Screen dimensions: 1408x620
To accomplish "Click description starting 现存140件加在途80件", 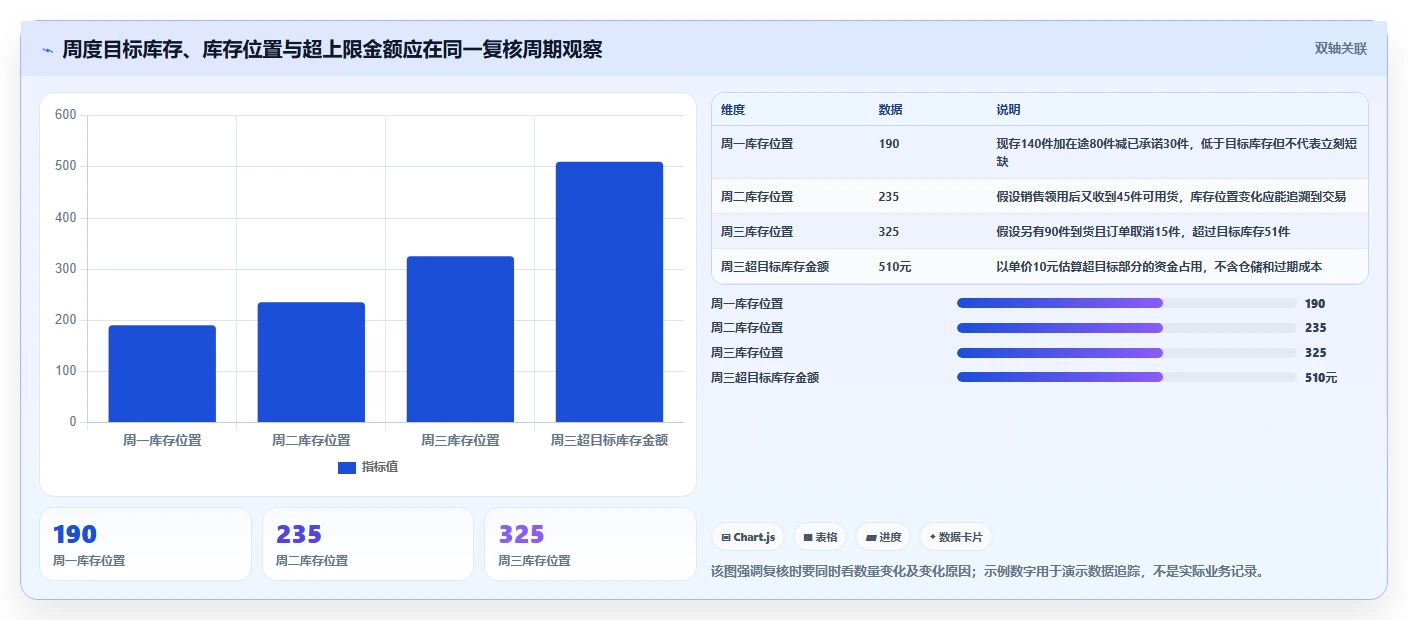I will tap(1177, 153).
